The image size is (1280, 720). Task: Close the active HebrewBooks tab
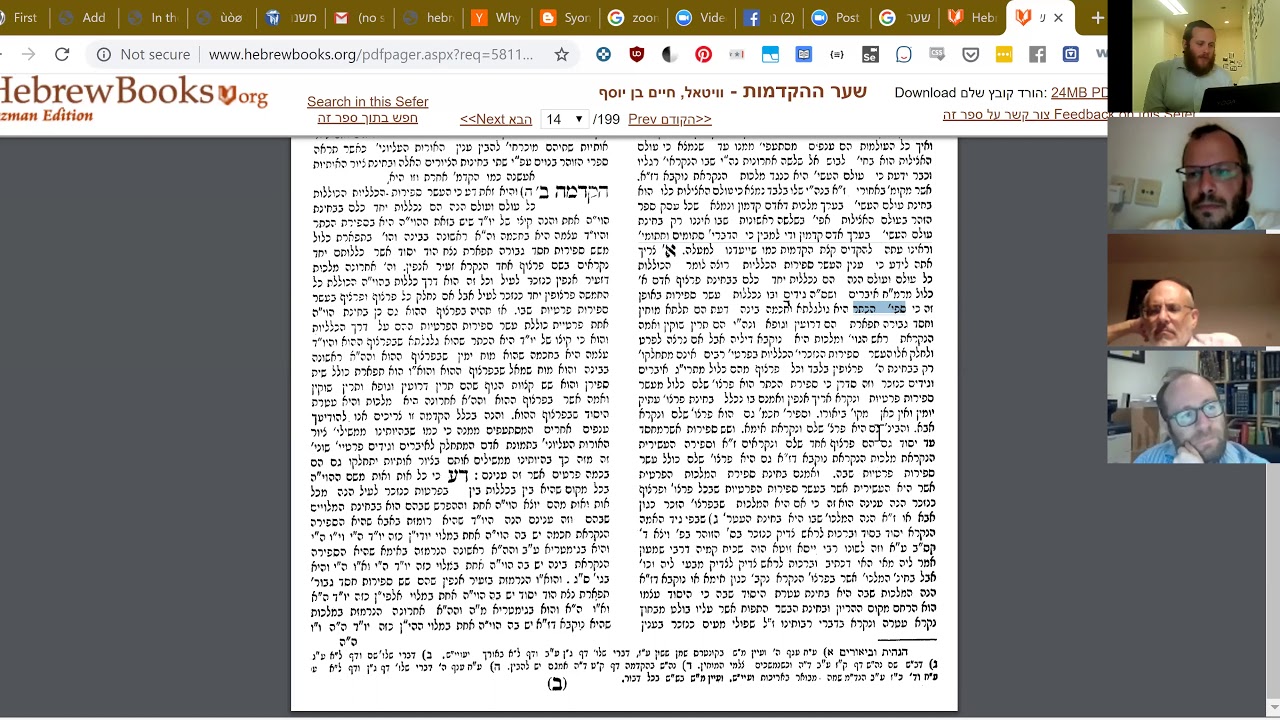[1058, 18]
